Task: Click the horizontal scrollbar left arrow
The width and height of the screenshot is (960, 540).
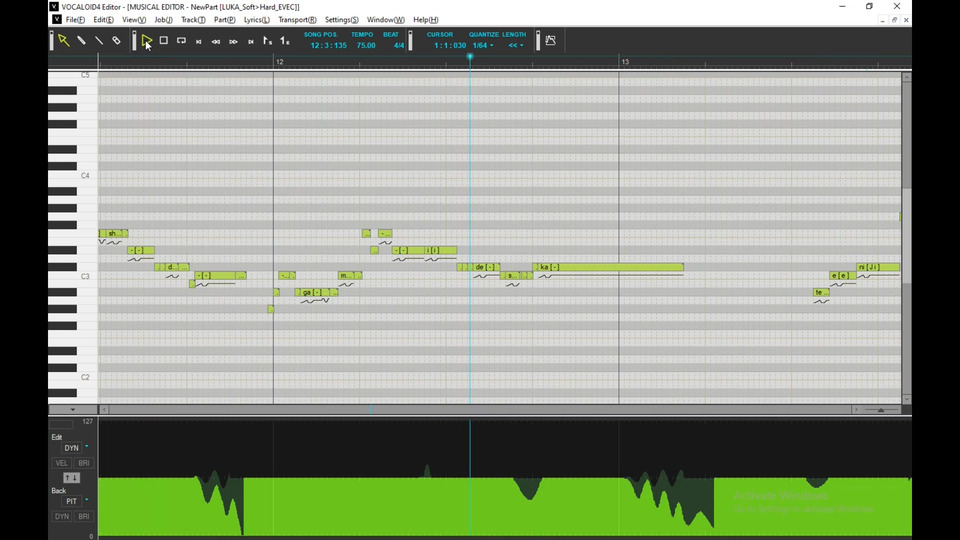Action: (103, 410)
